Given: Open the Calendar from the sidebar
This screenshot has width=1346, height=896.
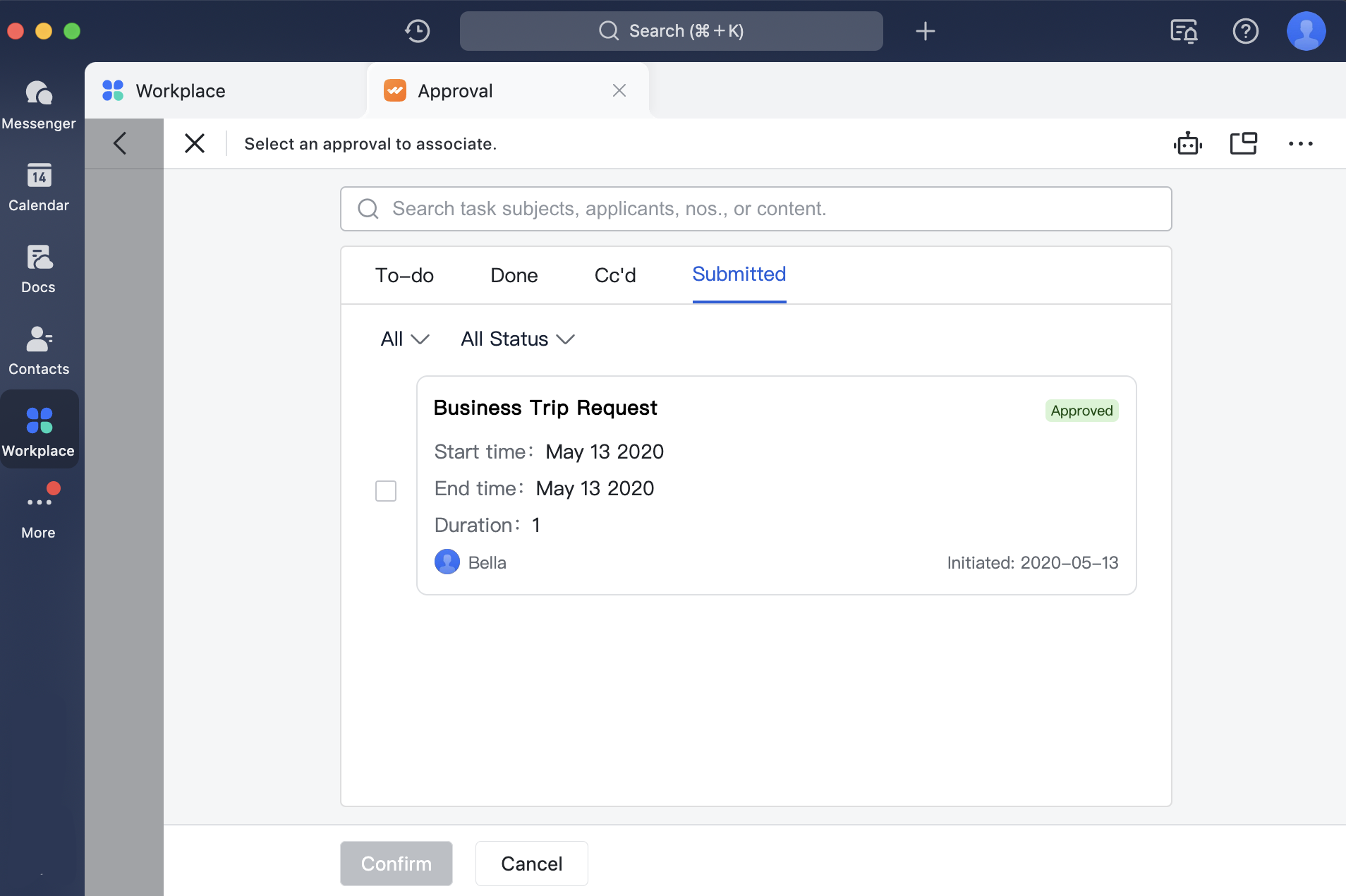Looking at the screenshot, I should point(40,186).
